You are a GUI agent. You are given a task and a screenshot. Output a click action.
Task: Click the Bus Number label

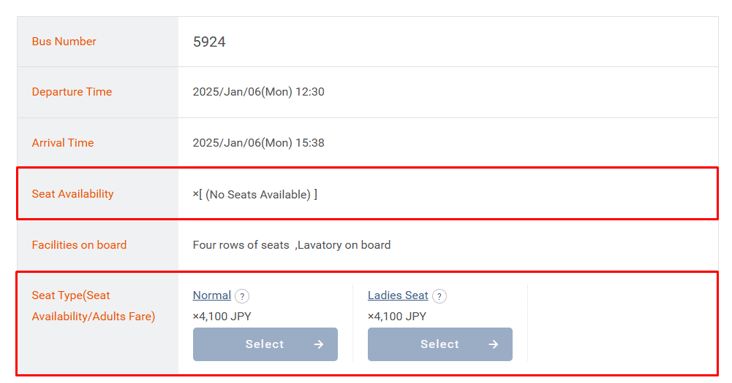point(64,41)
